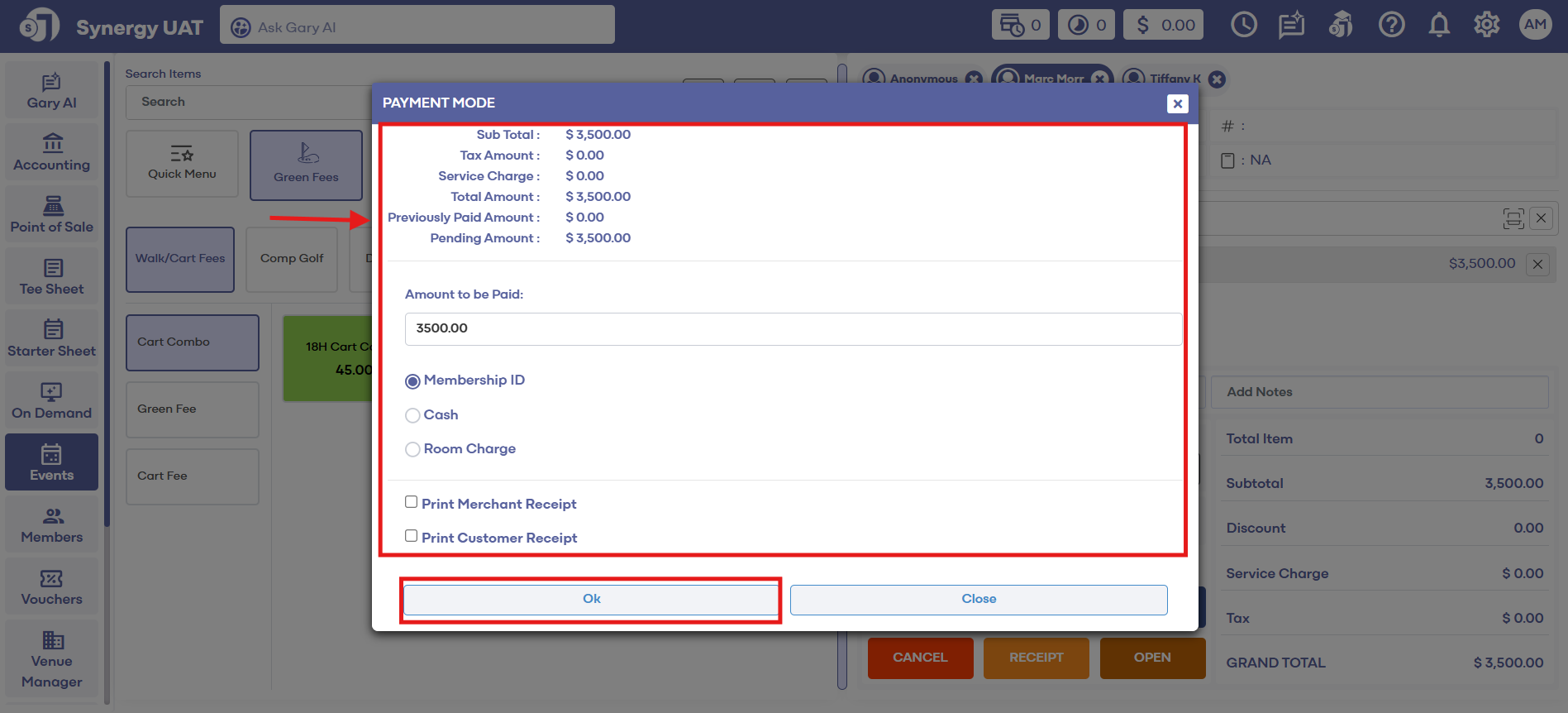Choose Cash as payment mode

pyautogui.click(x=412, y=415)
